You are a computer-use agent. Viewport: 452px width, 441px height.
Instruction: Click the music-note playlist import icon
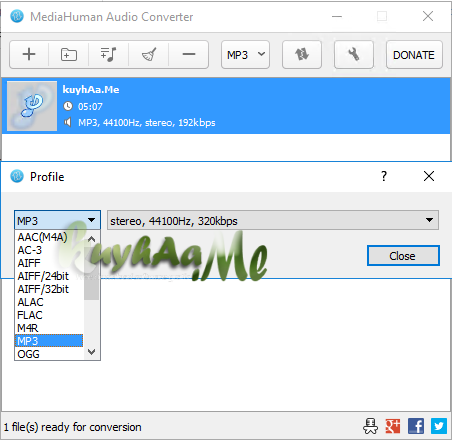(109, 54)
